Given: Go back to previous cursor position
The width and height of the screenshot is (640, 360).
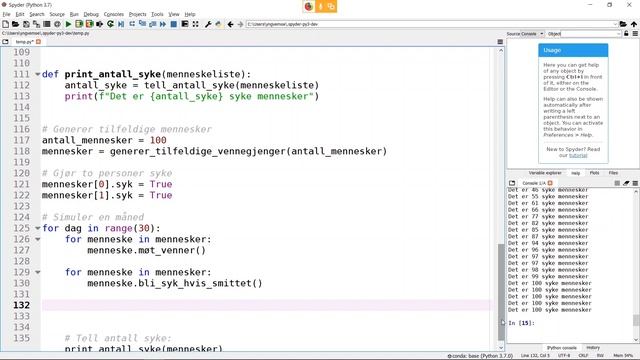Looking at the screenshot, I should click(231, 24).
